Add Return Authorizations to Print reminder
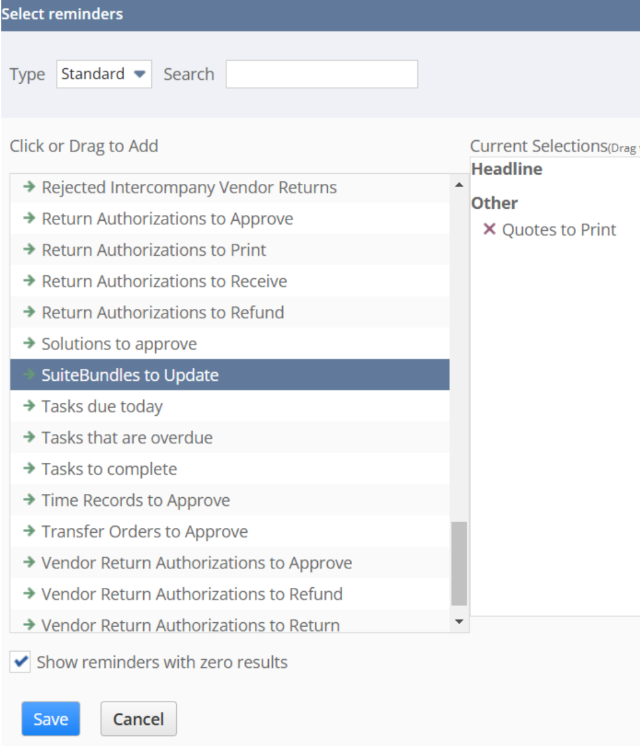The height and width of the screenshot is (746, 640). click(153, 250)
